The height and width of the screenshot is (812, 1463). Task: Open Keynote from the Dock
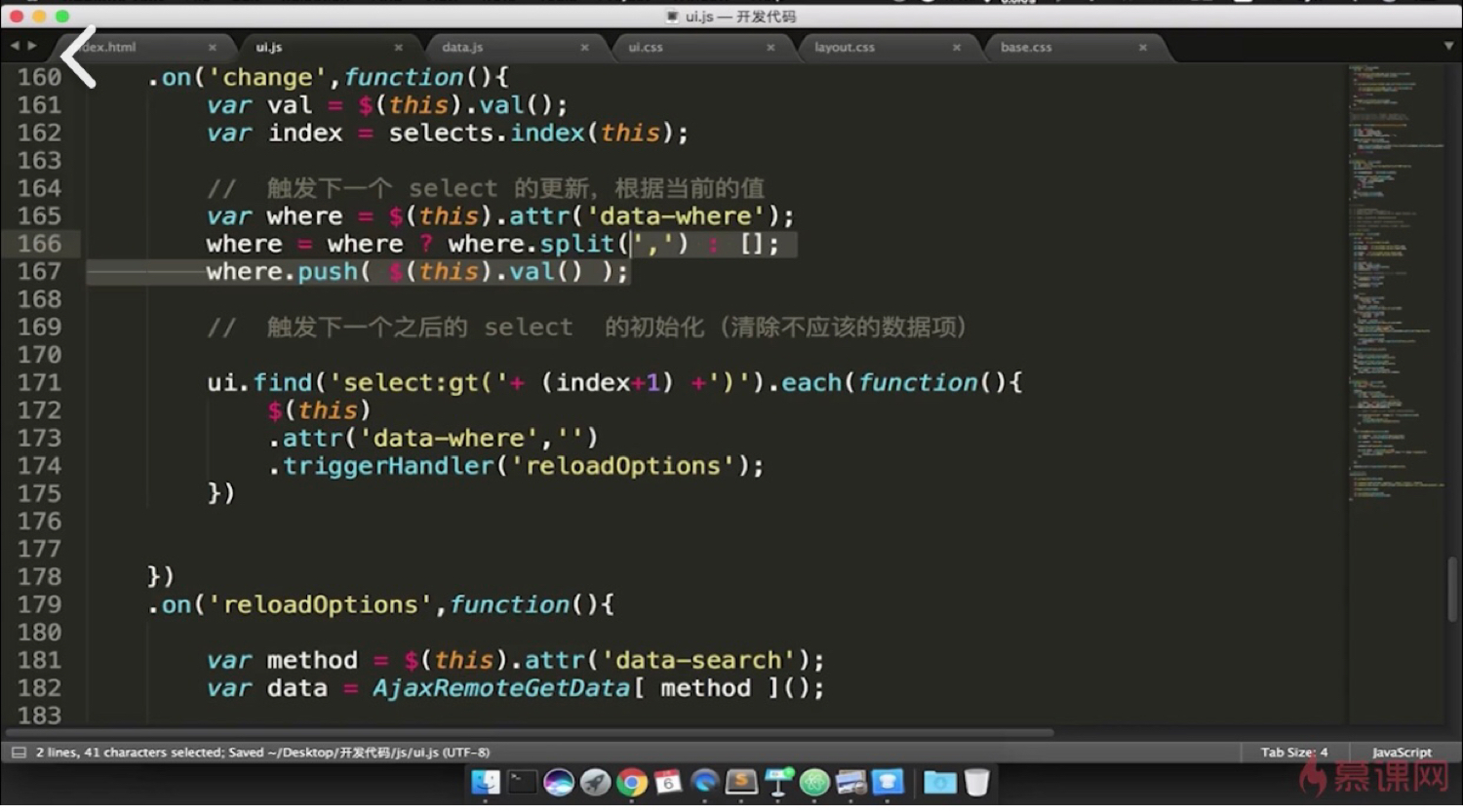778,782
